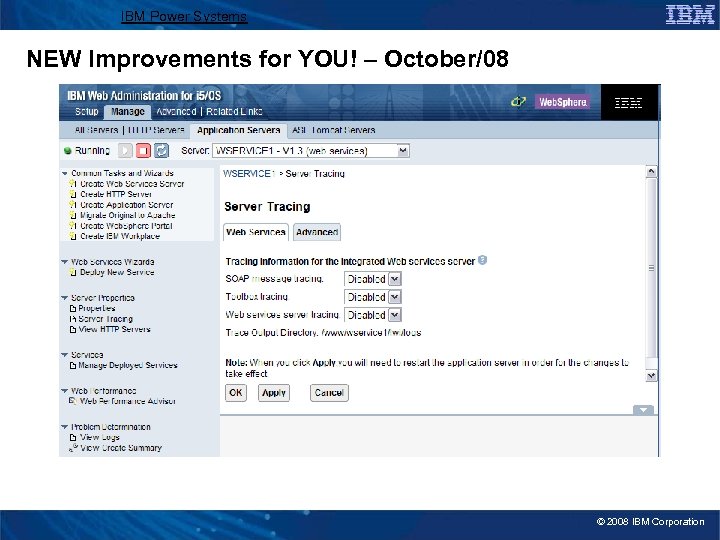Click the page icon beside Properties
Viewport: 720px width, 540px height.
click(x=73, y=309)
